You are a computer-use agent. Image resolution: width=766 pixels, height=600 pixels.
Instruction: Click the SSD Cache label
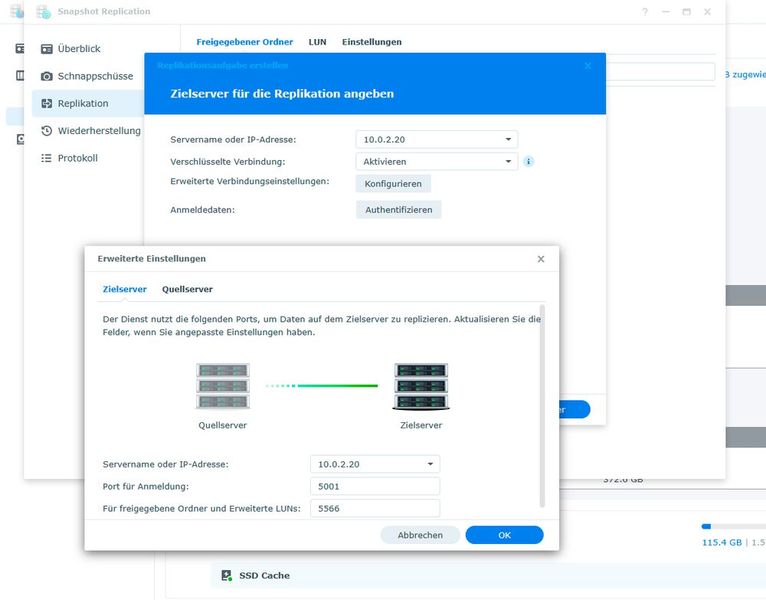[x=264, y=576]
